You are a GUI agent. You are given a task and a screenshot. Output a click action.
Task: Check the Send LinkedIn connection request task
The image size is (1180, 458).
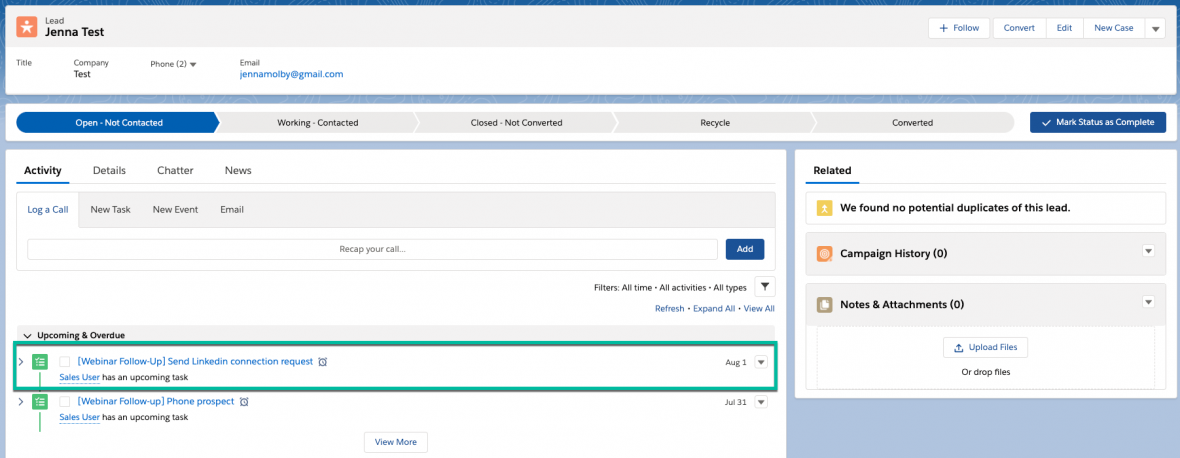[65, 362]
